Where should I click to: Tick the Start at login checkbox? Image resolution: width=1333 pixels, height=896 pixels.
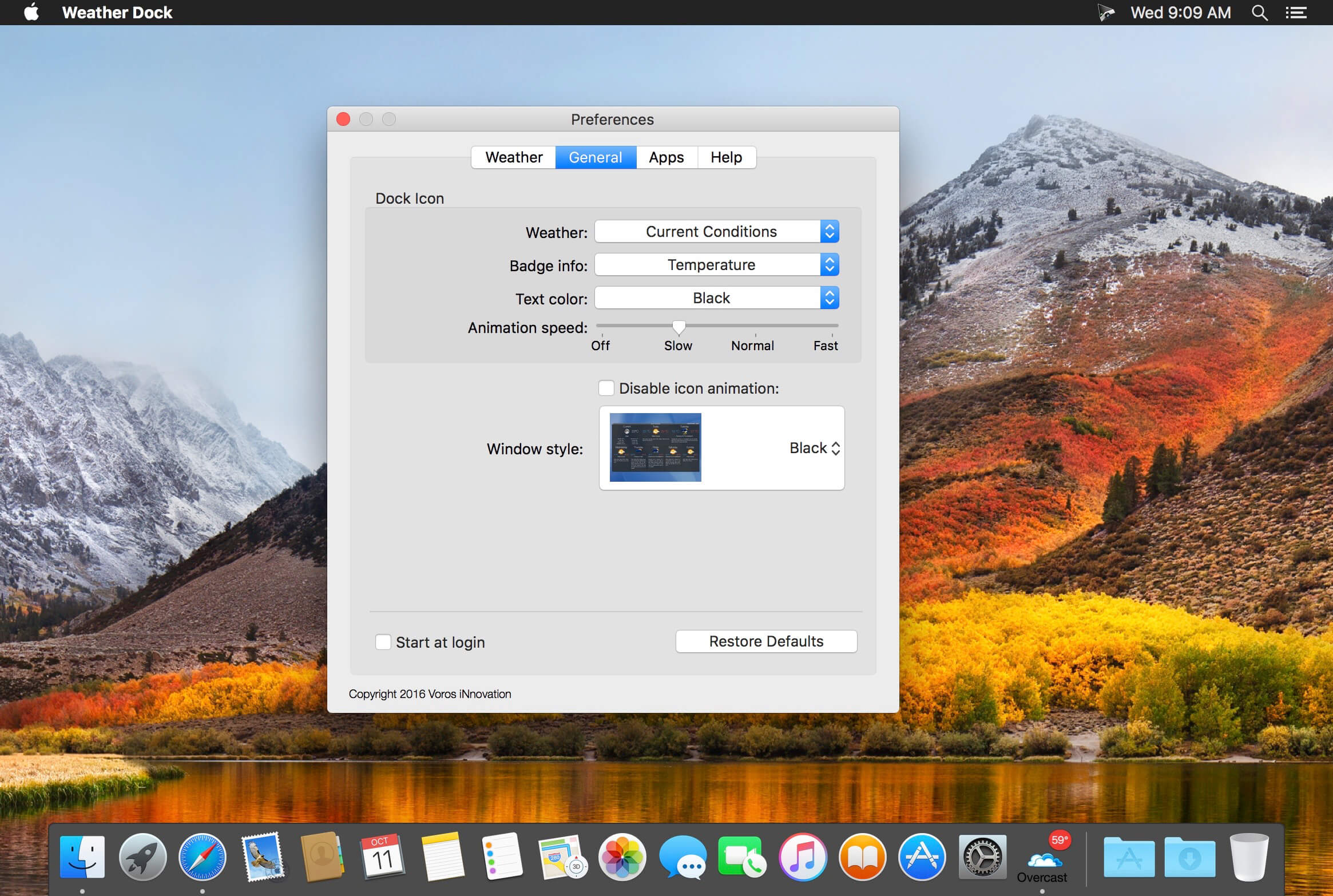383,642
